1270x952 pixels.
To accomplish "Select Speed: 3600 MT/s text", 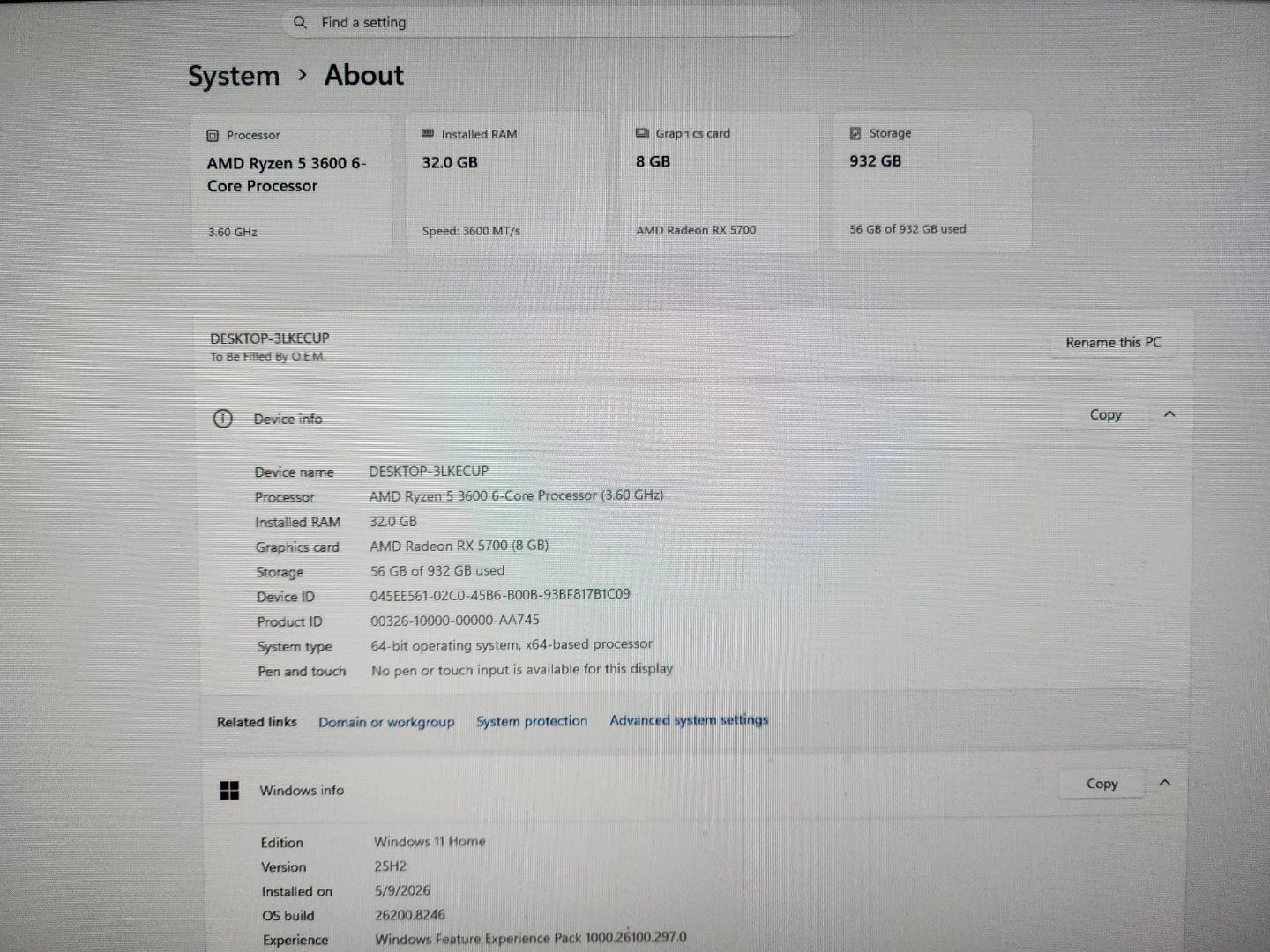I will (471, 231).
